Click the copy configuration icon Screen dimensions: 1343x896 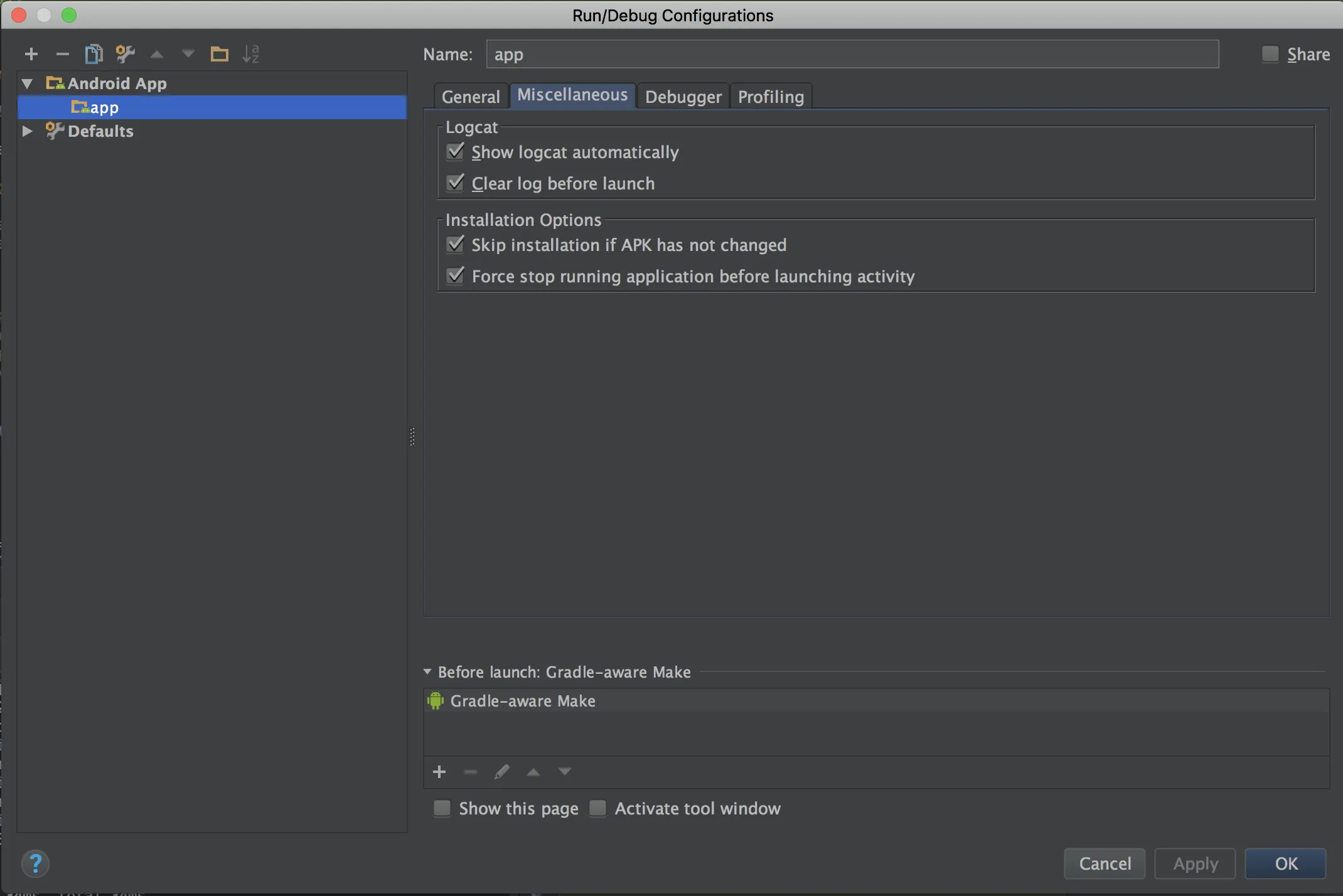[94, 53]
